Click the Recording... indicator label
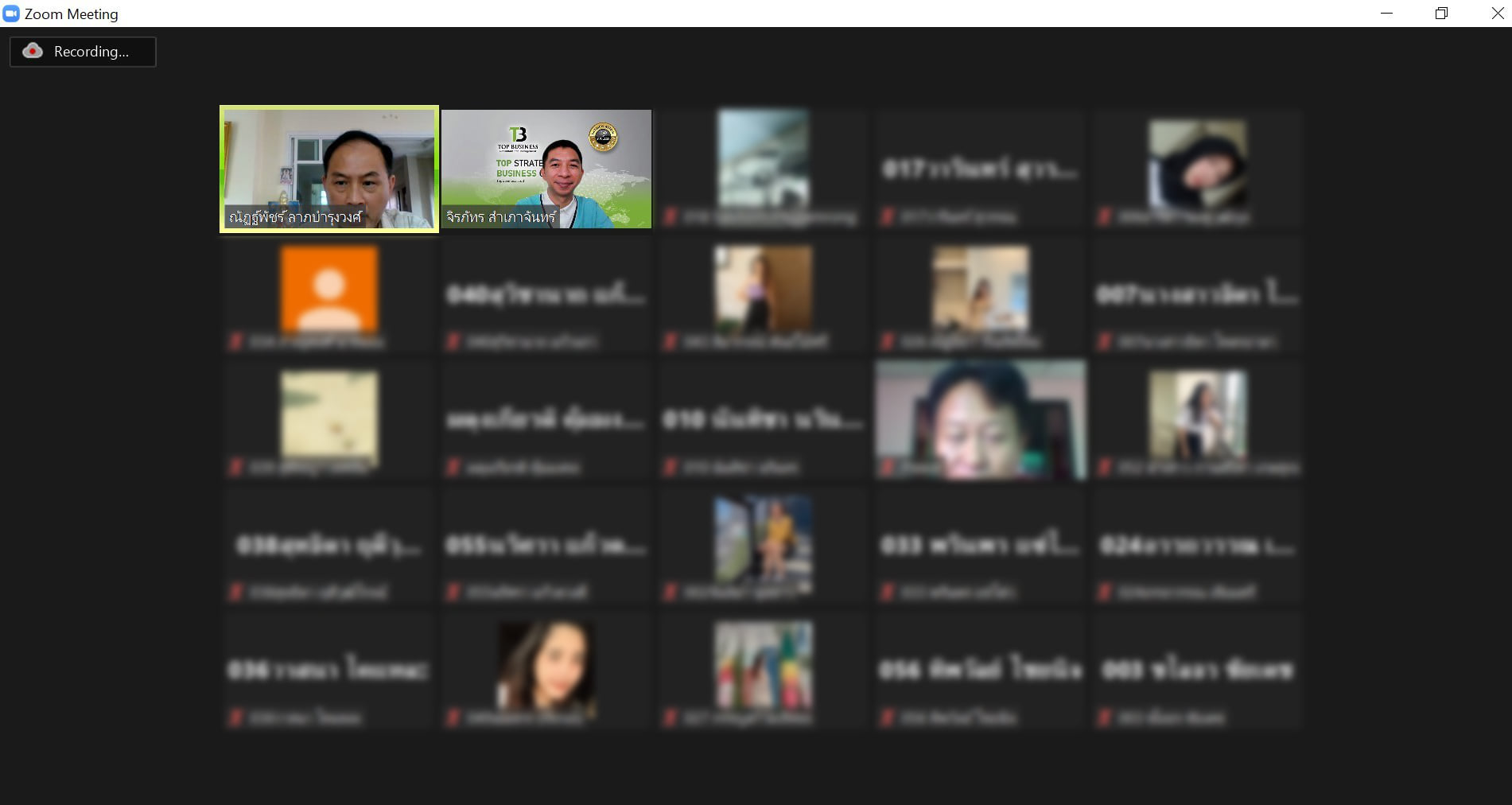The width and height of the screenshot is (1512, 805). pyautogui.click(x=91, y=52)
